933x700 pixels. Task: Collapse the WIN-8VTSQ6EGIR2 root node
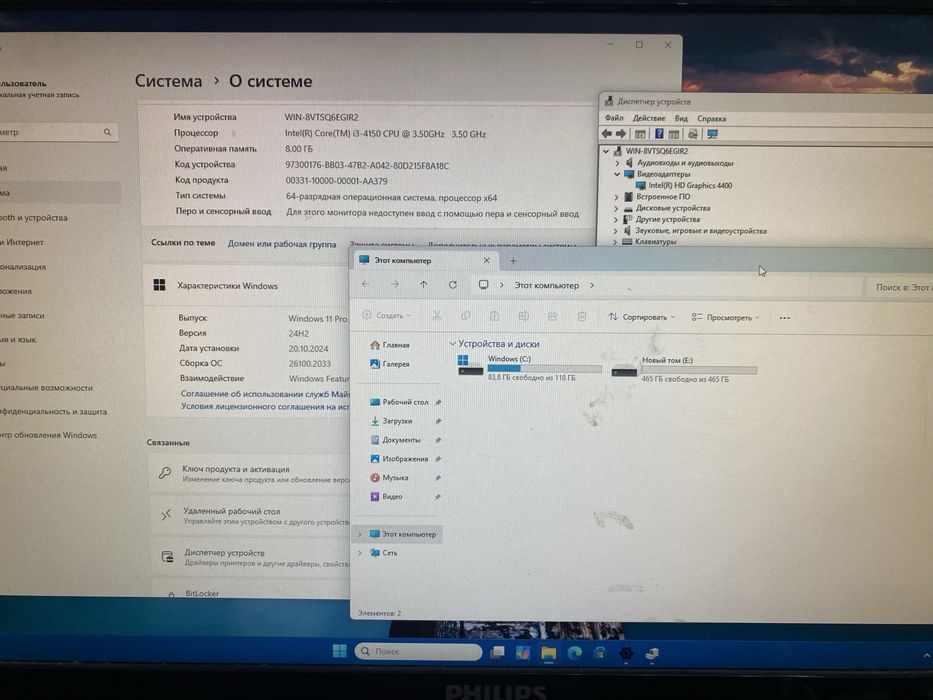coord(606,151)
